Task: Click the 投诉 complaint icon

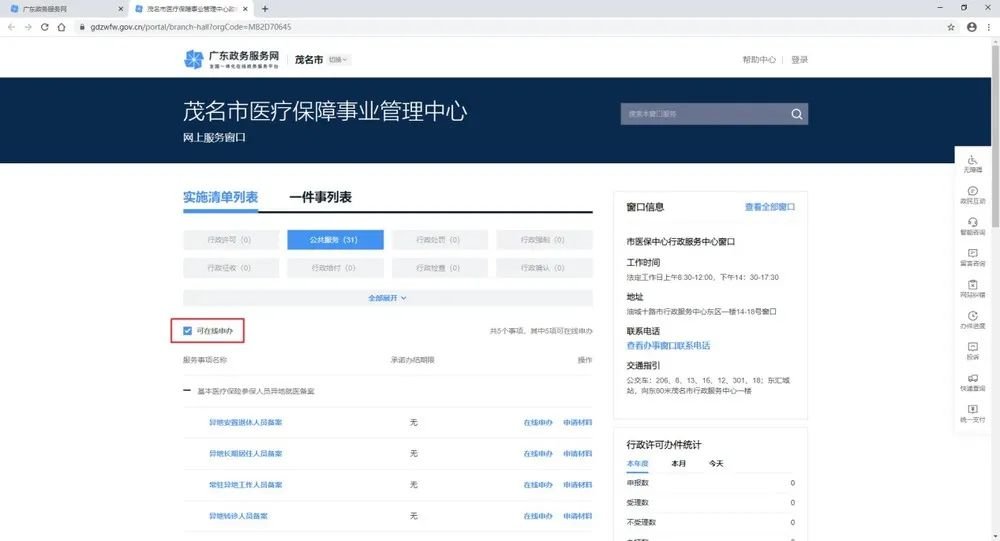Action: tap(972, 350)
